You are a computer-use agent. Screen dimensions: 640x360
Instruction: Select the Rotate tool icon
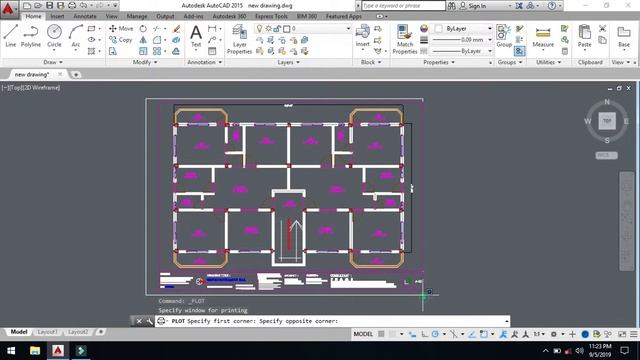tap(143, 29)
